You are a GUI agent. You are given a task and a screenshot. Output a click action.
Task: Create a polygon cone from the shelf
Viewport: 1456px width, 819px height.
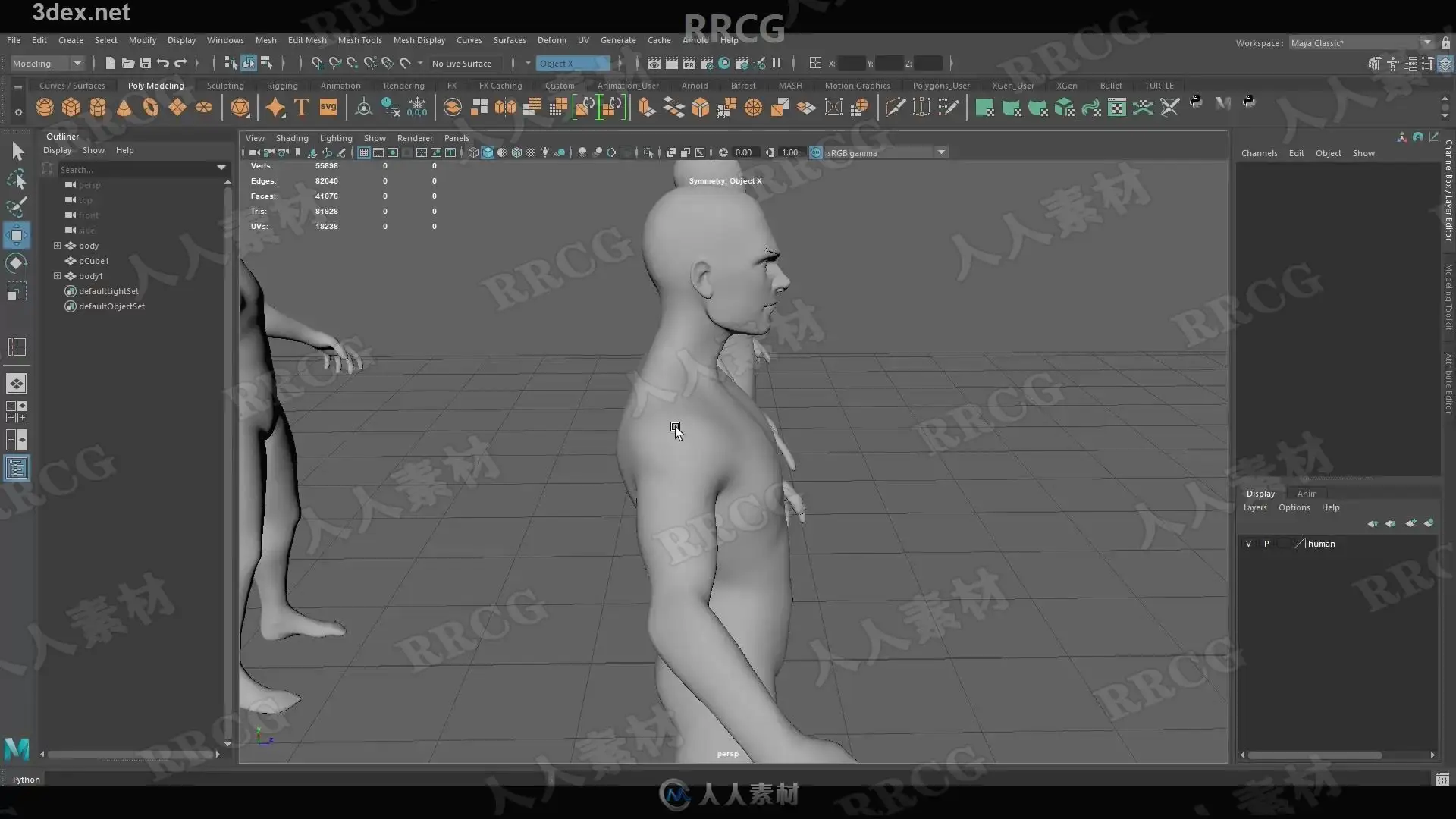[124, 108]
